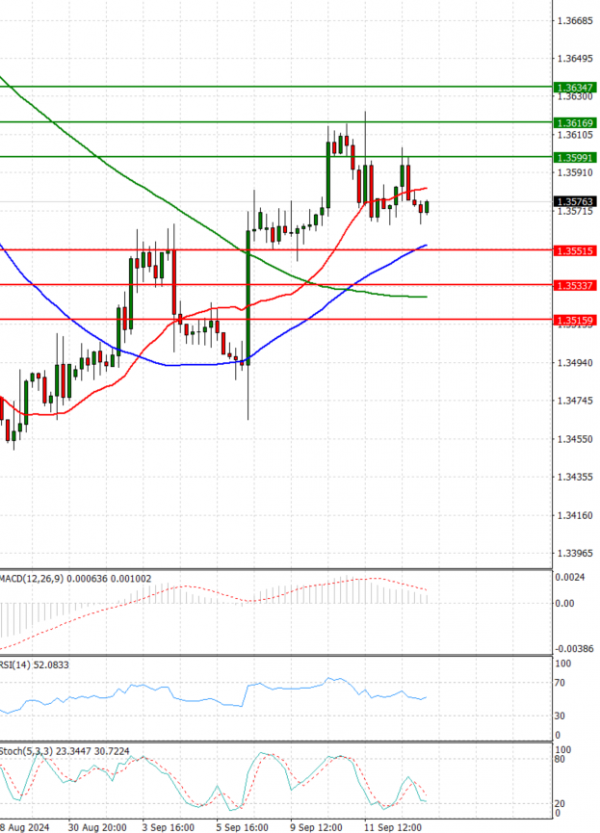The height and width of the screenshot is (833, 600).
Task: Select the 1.36685 price axis label
Action: pyautogui.click(x=574, y=21)
